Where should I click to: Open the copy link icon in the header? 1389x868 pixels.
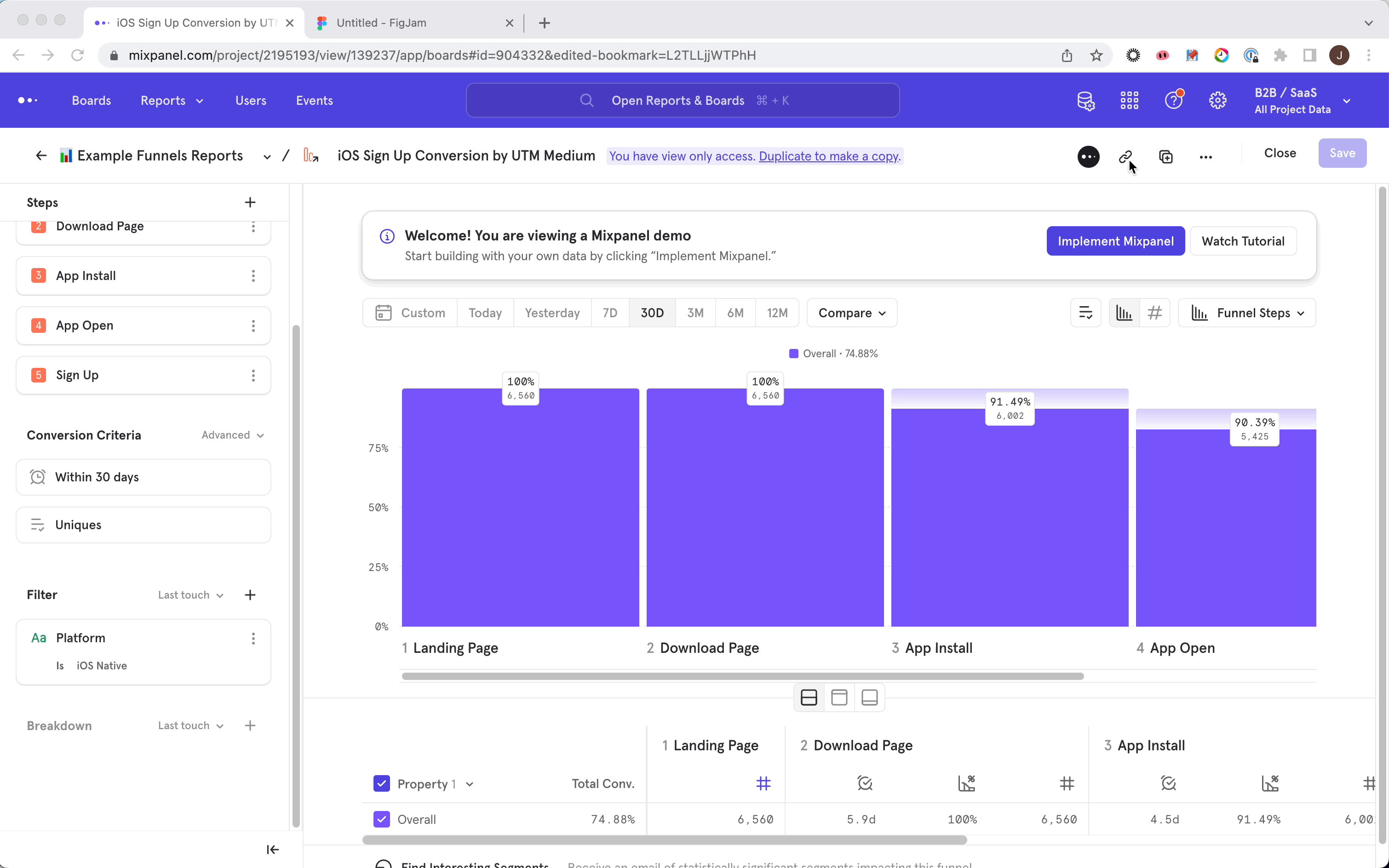pyautogui.click(x=1125, y=156)
